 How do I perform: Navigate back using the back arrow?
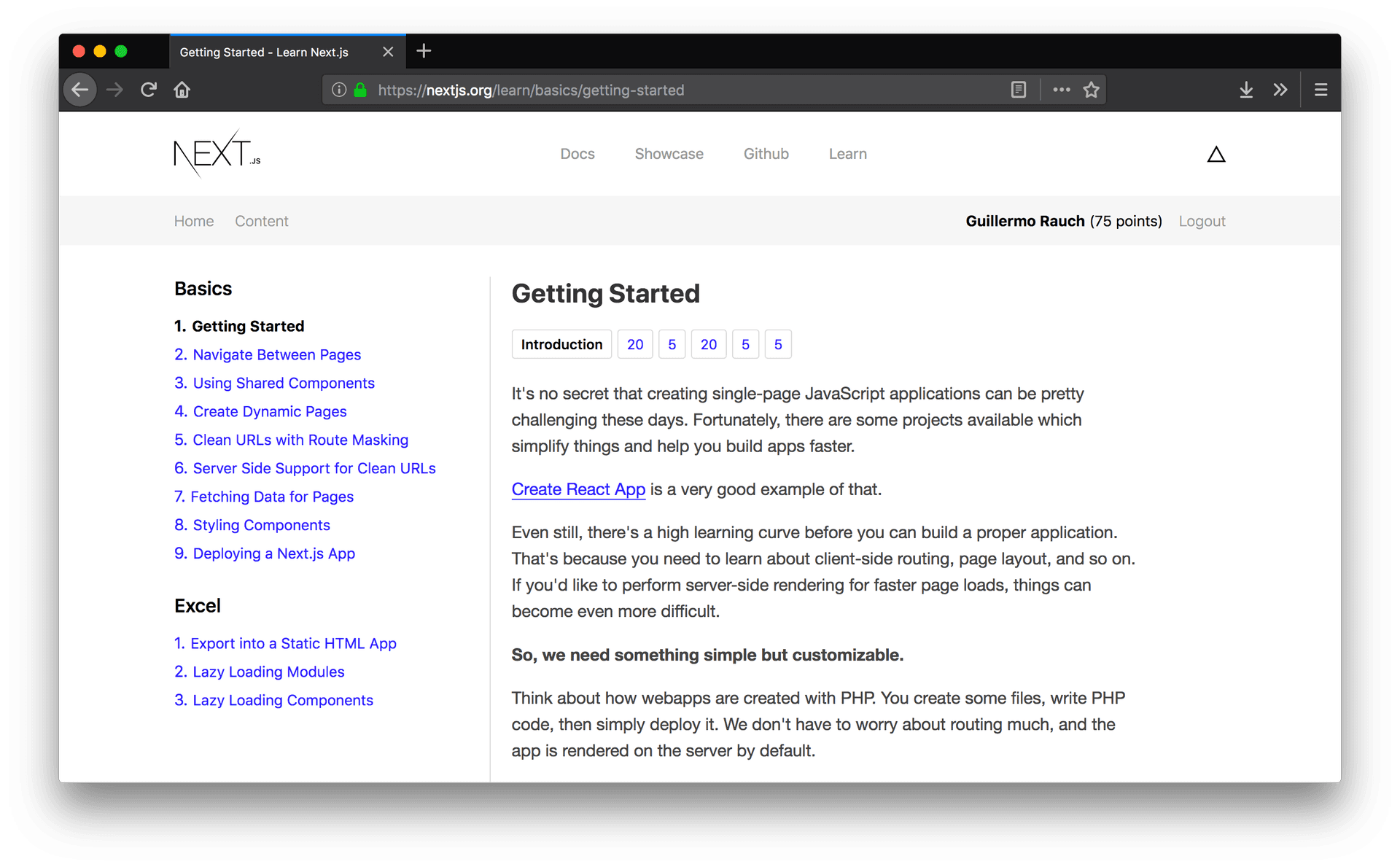(x=80, y=89)
